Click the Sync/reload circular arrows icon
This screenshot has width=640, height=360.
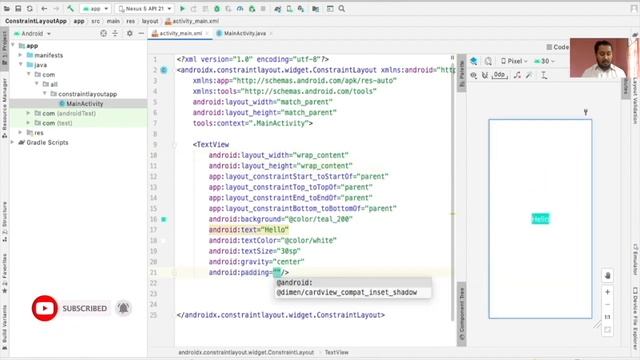[30, 9]
